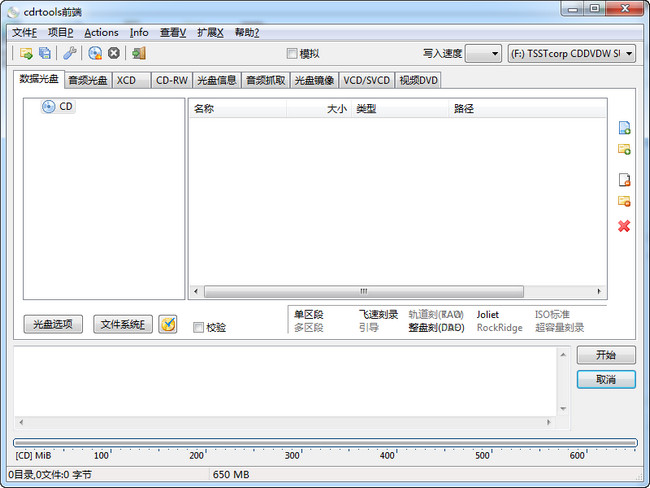Sort by the 大小 column header
The image size is (650, 488).
coord(319,109)
